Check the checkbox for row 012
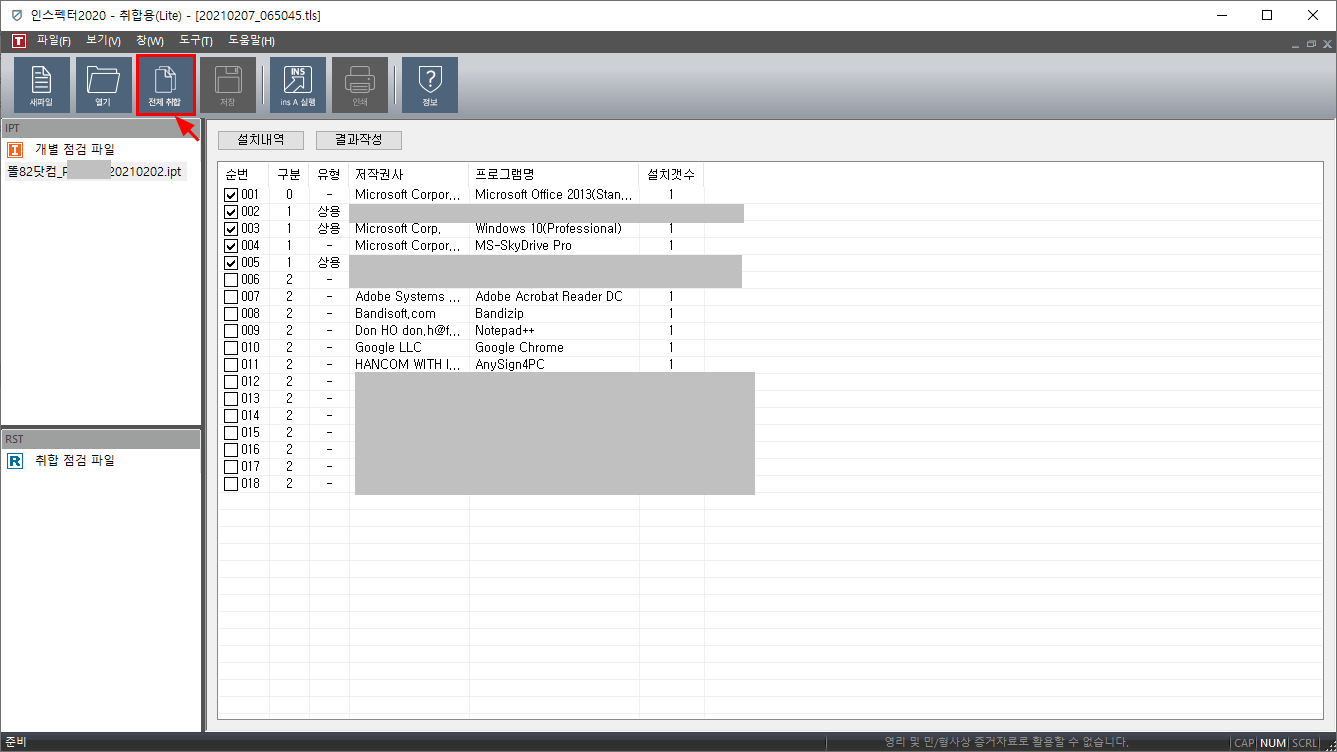 (x=231, y=382)
